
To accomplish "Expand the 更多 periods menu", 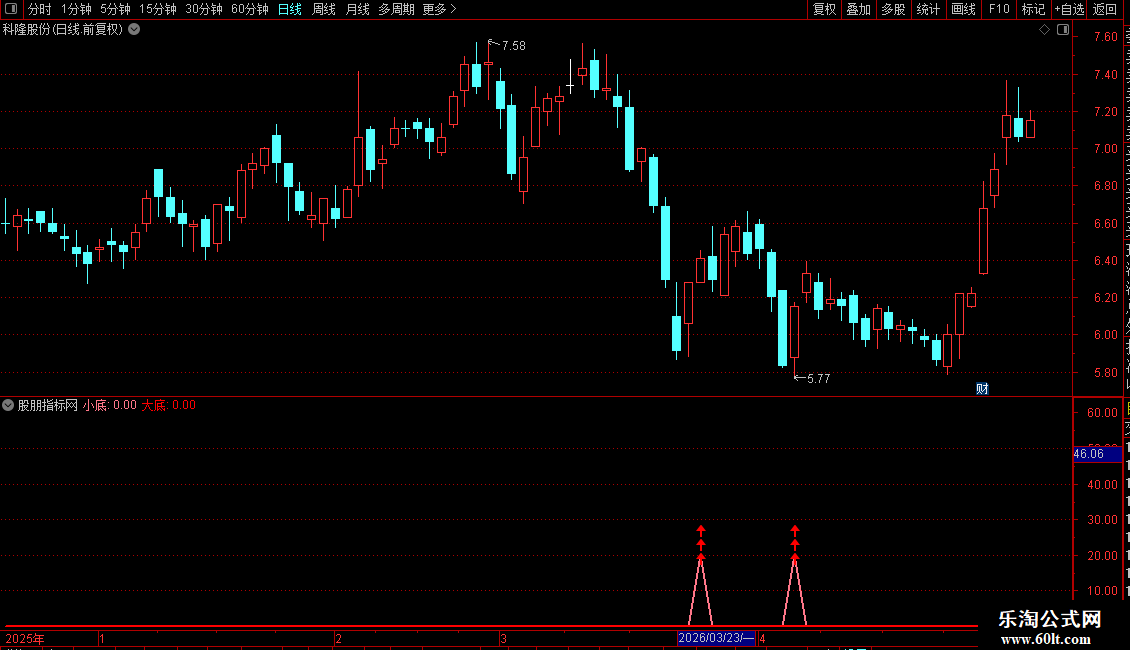I will point(439,9).
